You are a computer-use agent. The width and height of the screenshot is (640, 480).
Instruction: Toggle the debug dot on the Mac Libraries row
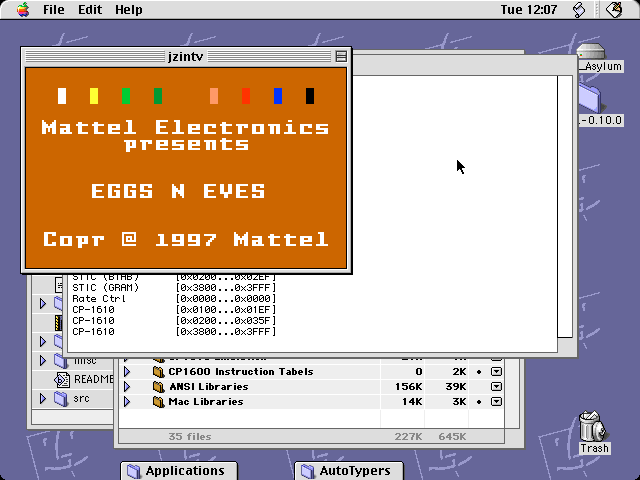(479, 402)
